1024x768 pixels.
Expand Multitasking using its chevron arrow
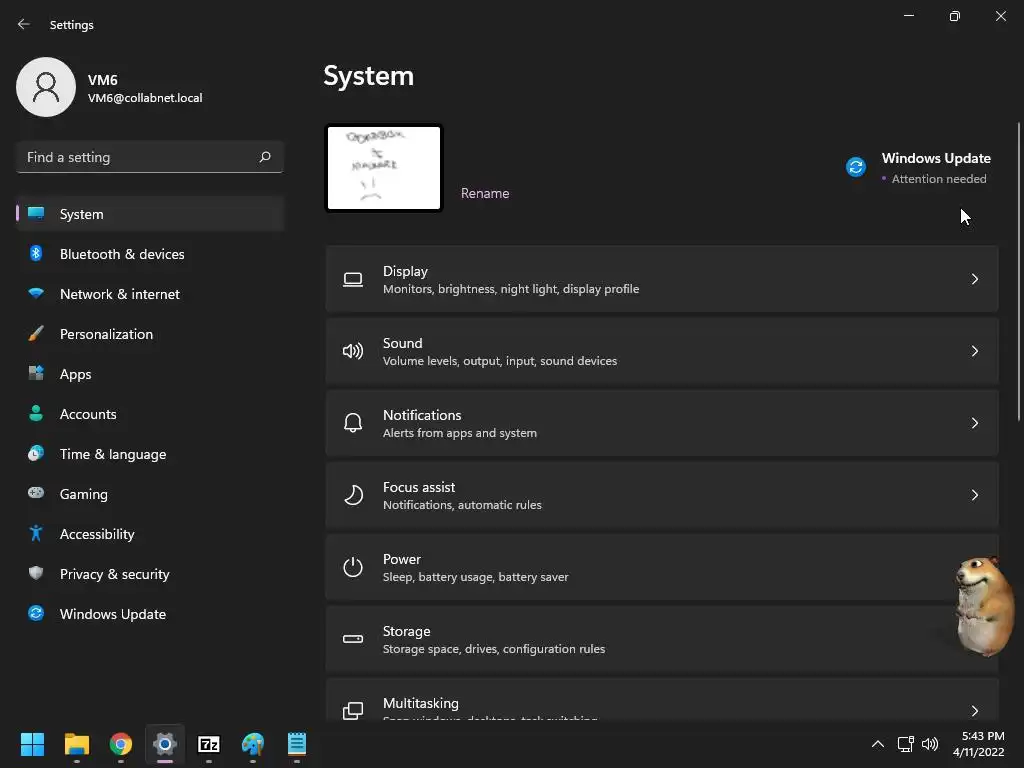[x=974, y=711]
